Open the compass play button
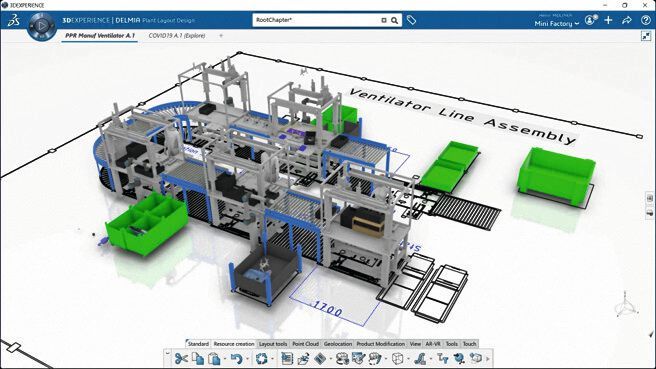The height and width of the screenshot is (369, 656). (x=41, y=26)
